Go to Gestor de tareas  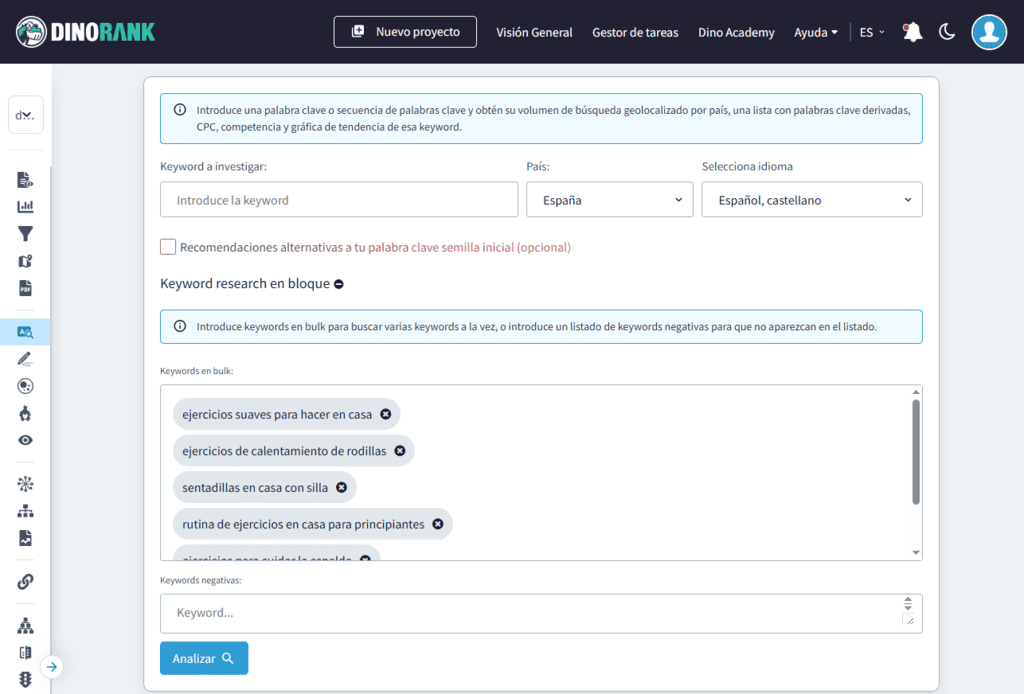click(x=635, y=32)
